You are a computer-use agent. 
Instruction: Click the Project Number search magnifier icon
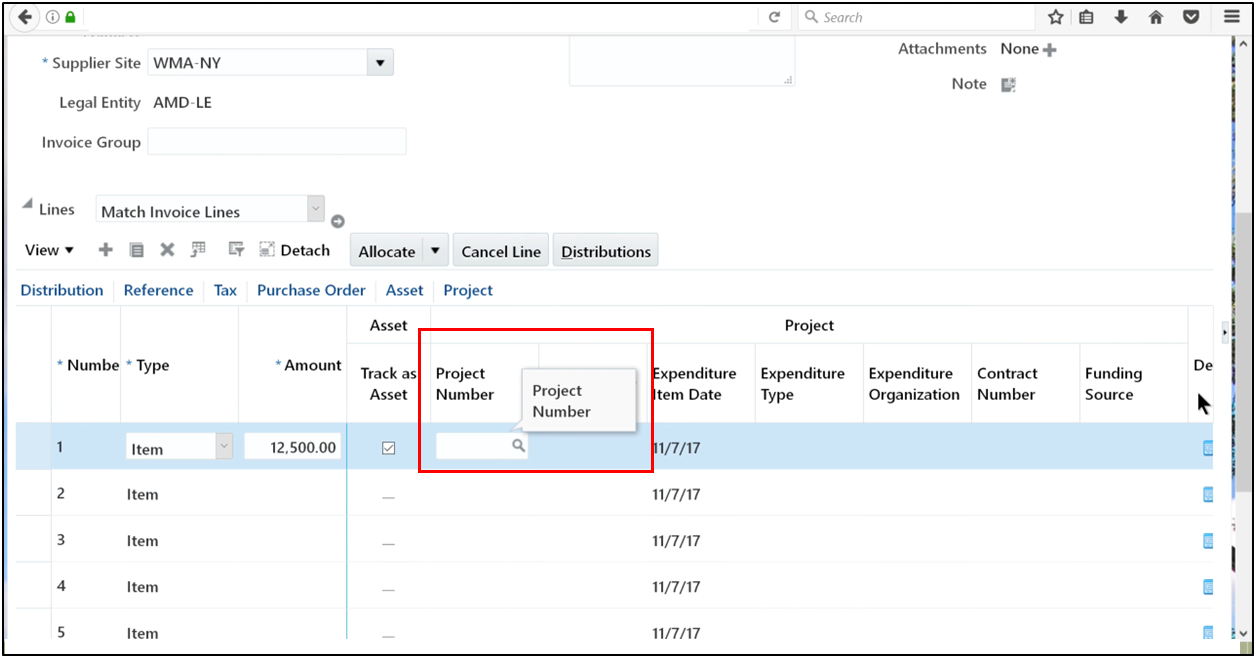518,446
